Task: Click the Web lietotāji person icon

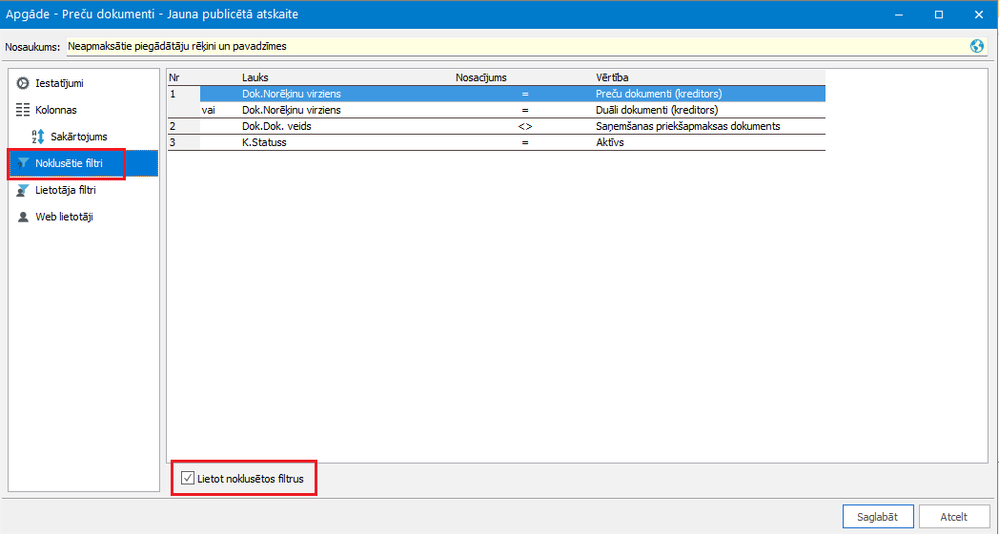Action: (x=23, y=217)
